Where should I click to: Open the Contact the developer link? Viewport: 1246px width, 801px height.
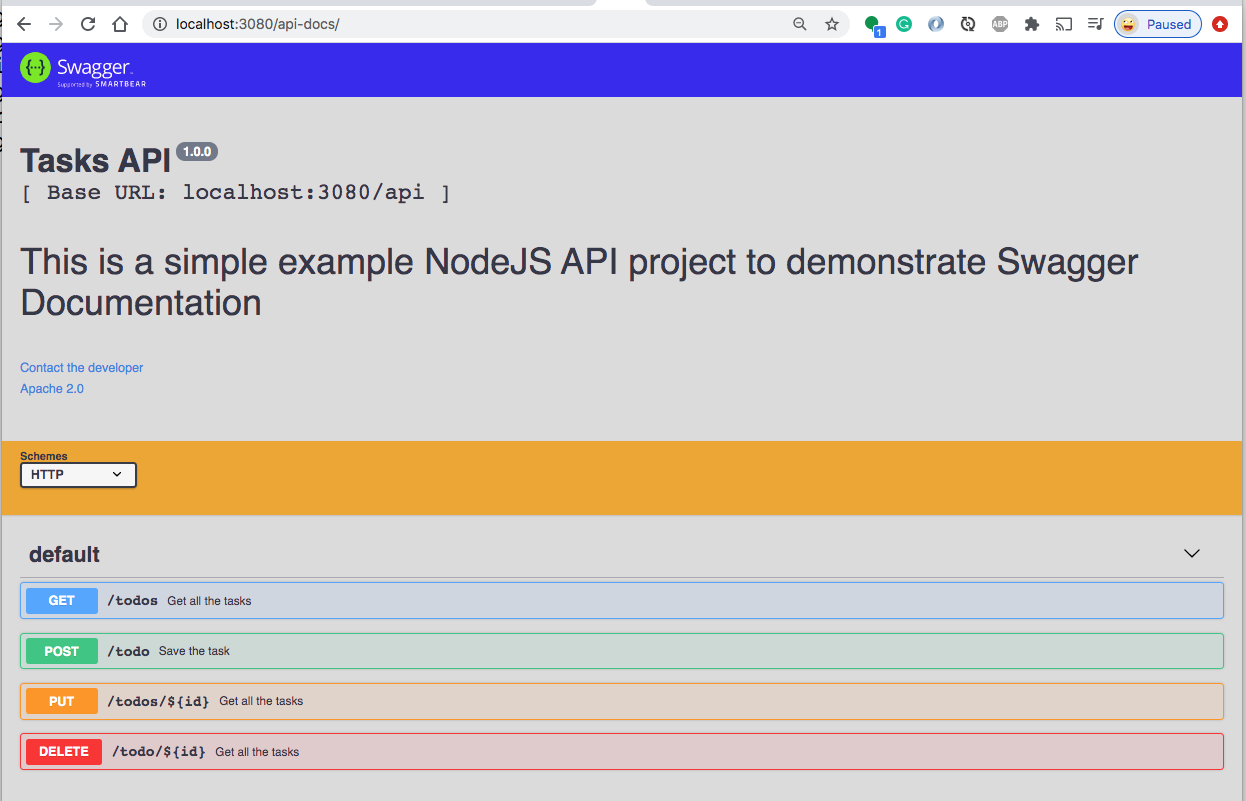[x=81, y=367]
